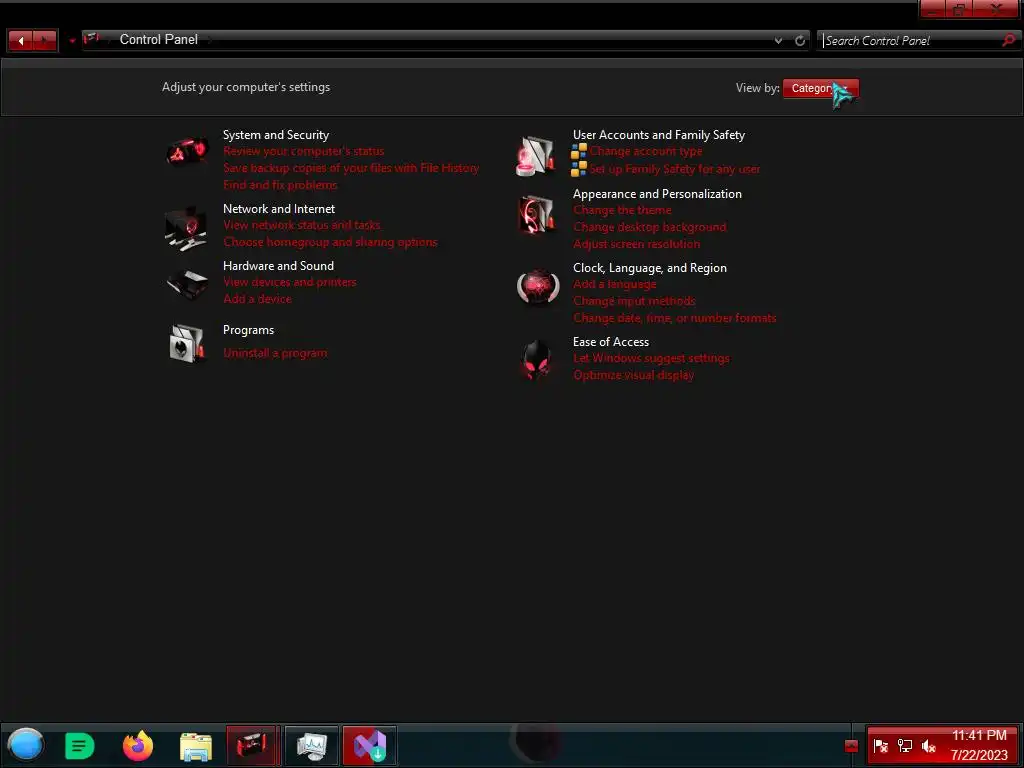Click View network status and tasks
The image size is (1024, 768).
(x=302, y=225)
